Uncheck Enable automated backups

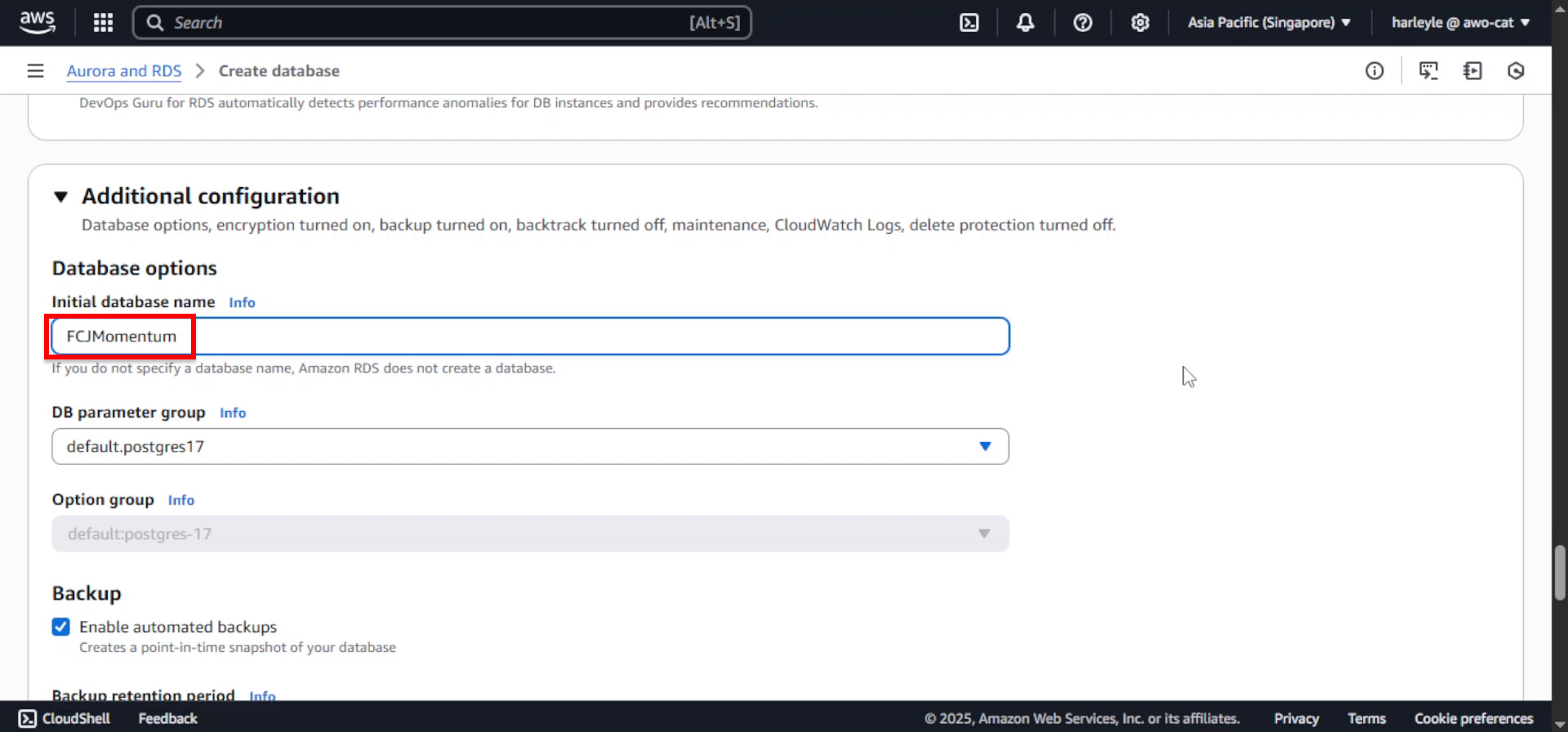tap(60, 627)
